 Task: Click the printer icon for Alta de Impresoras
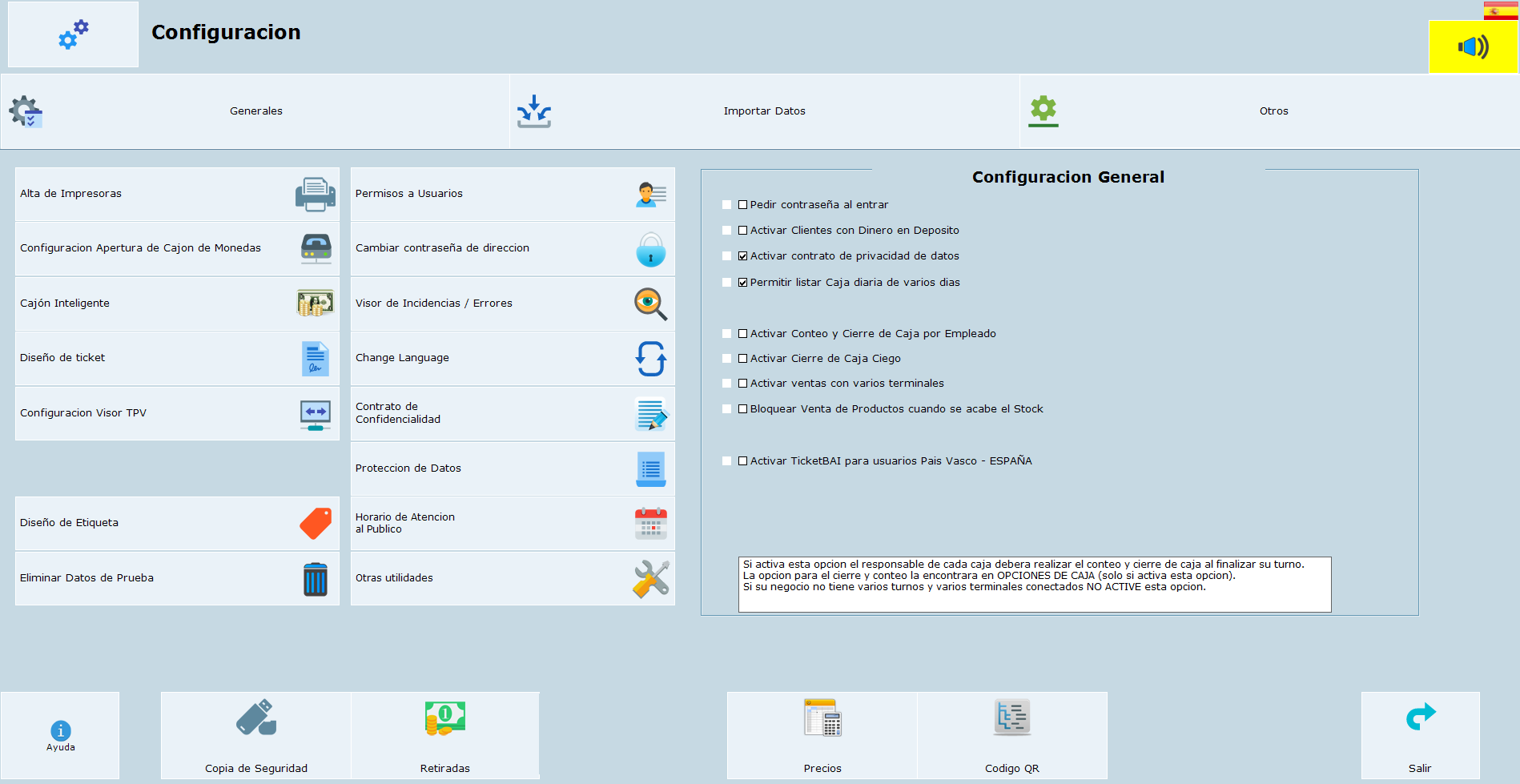pos(315,195)
